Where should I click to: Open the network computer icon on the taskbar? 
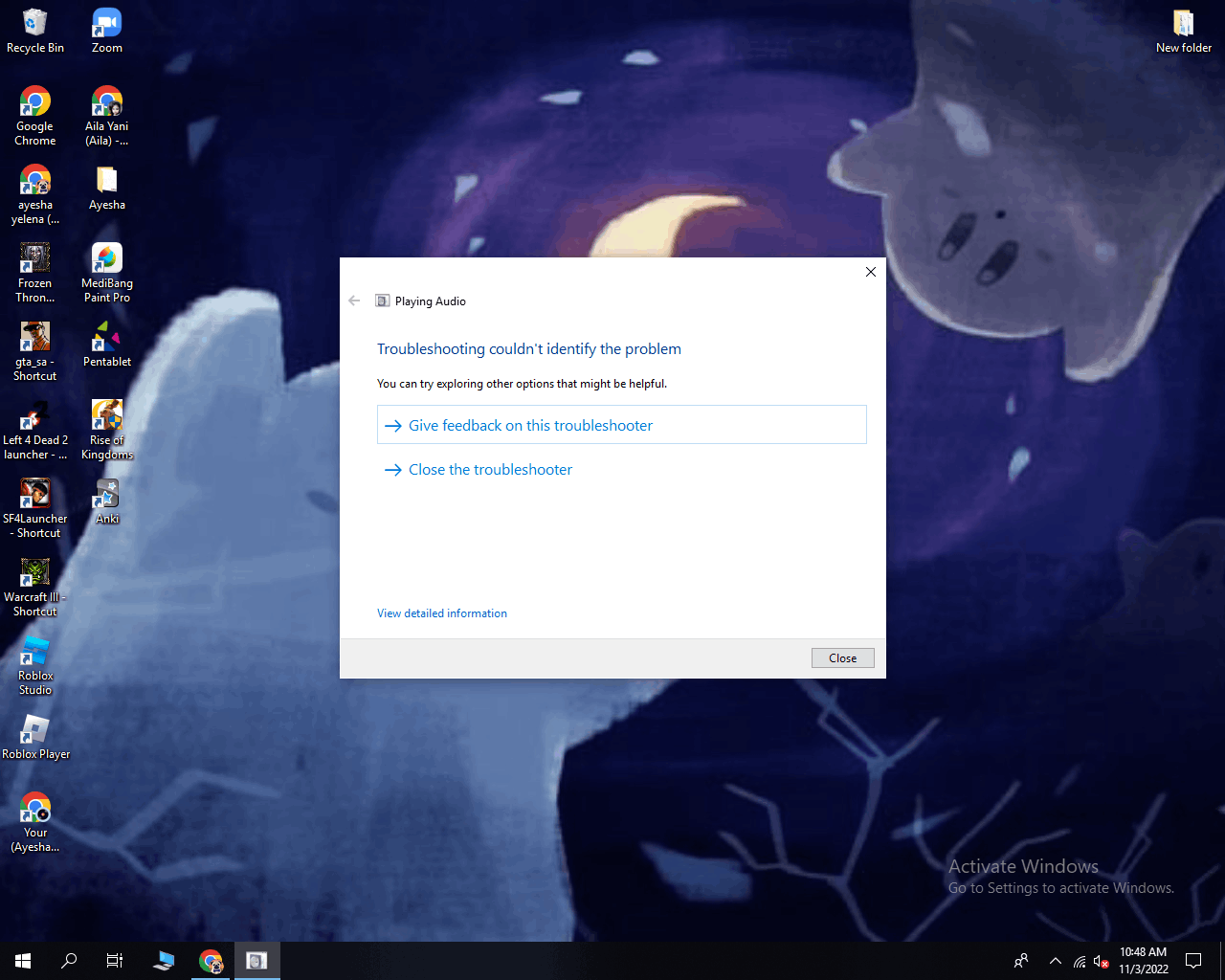tap(164, 961)
